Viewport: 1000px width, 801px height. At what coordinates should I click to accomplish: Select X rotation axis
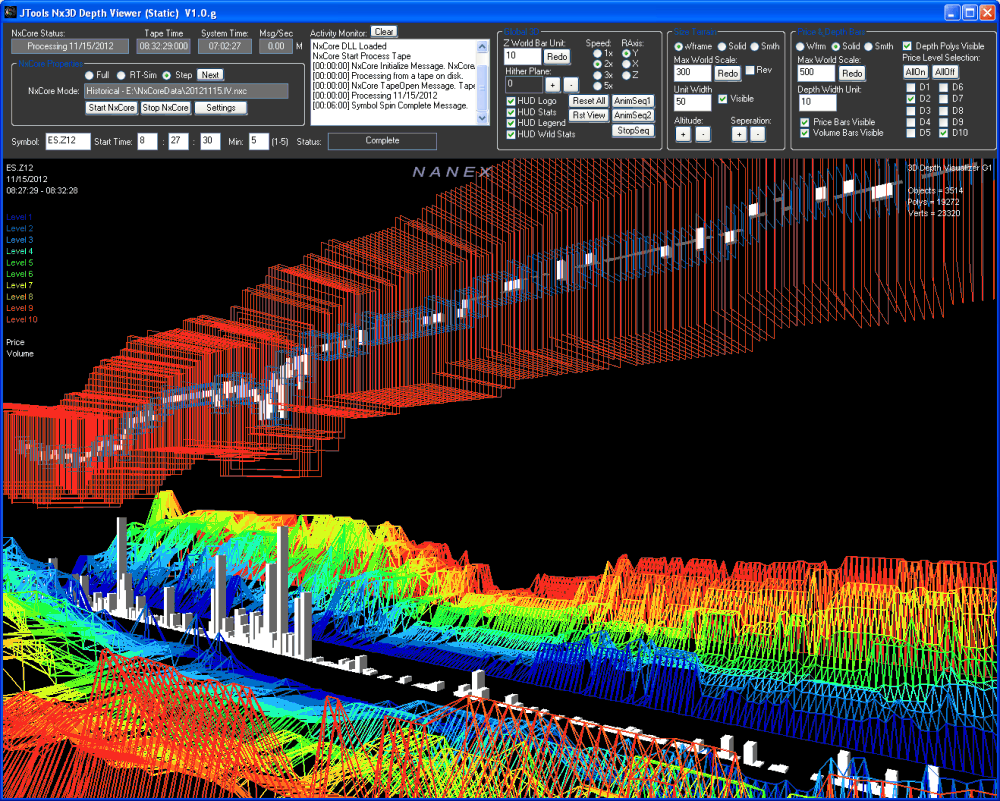(x=626, y=64)
